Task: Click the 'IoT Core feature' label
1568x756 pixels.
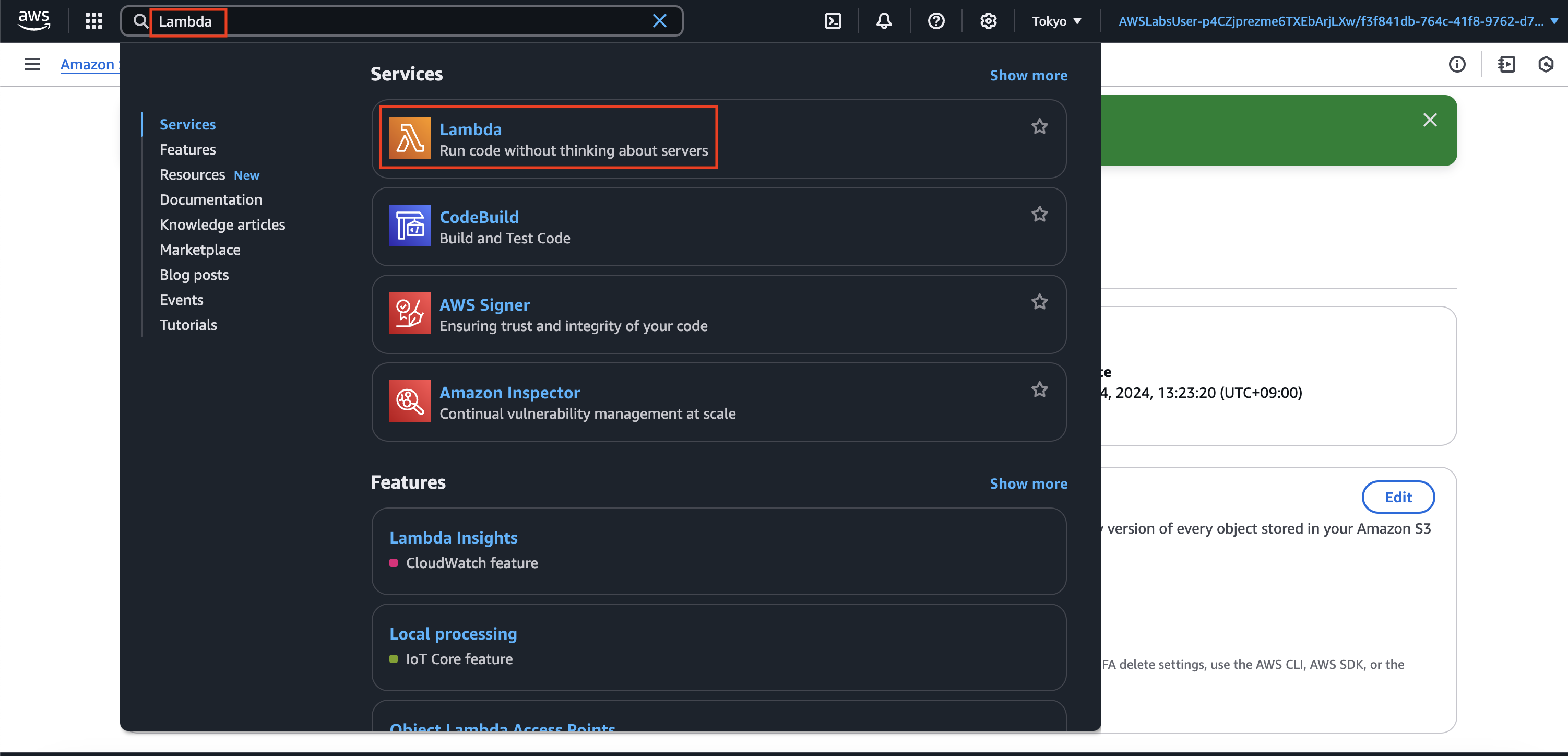Action: [x=459, y=658]
